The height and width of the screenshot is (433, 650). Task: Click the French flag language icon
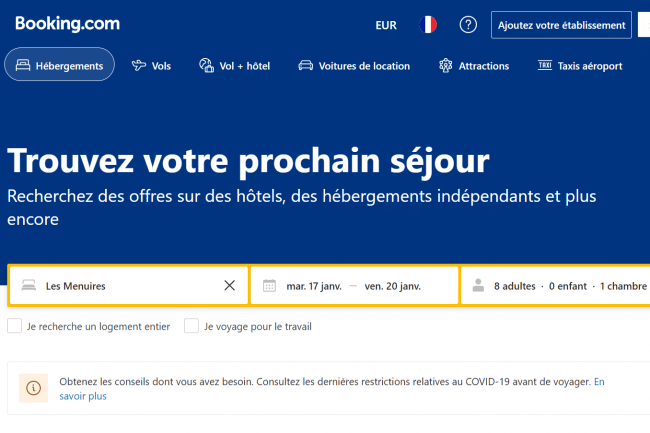[x=428, y=25]
